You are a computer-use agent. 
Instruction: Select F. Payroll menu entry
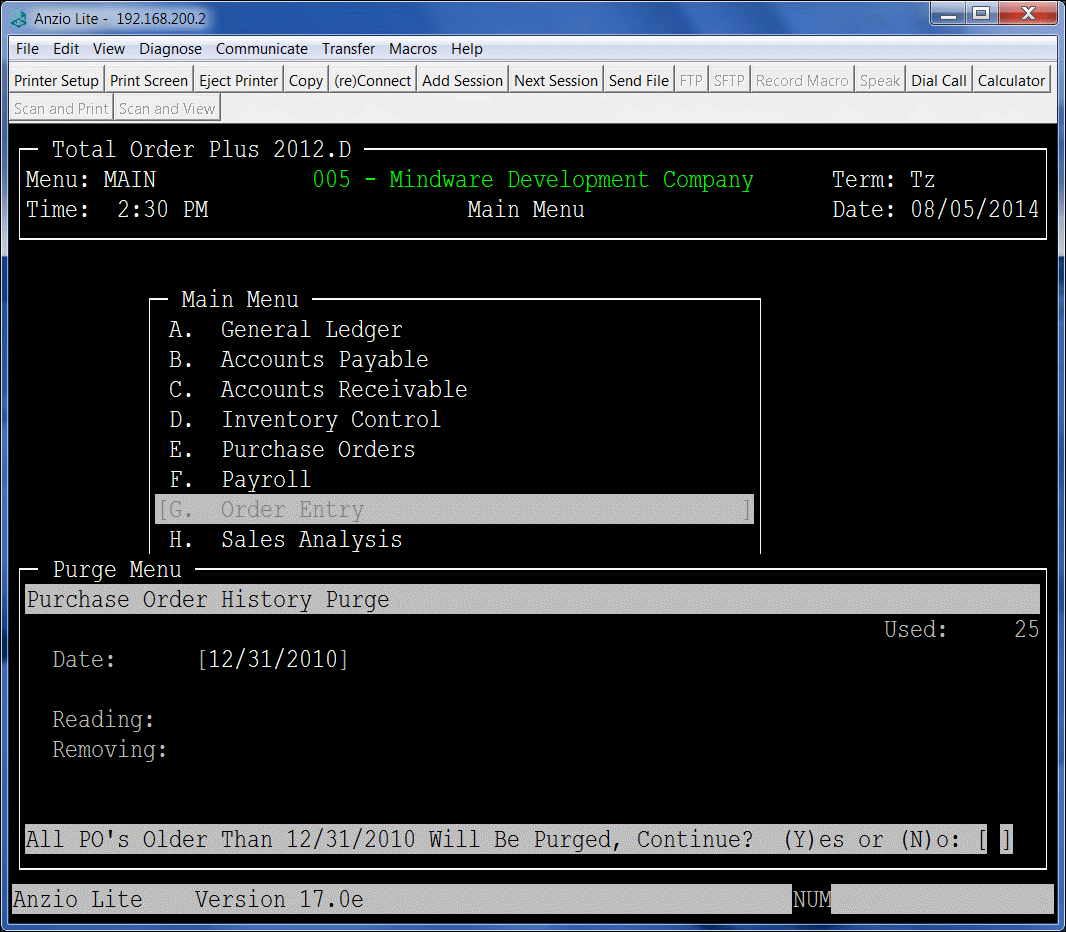(x=239, y=479)
